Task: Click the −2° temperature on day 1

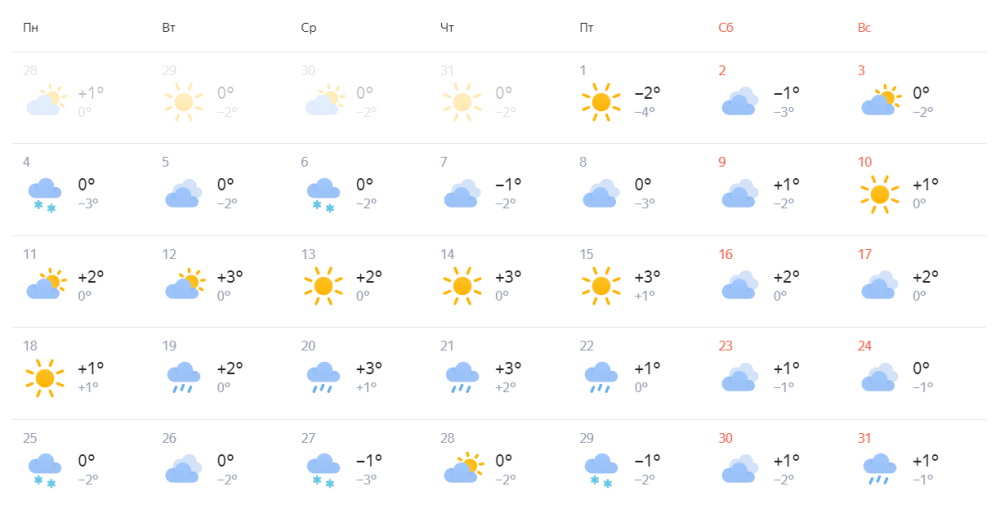Action: click(647, 93)
